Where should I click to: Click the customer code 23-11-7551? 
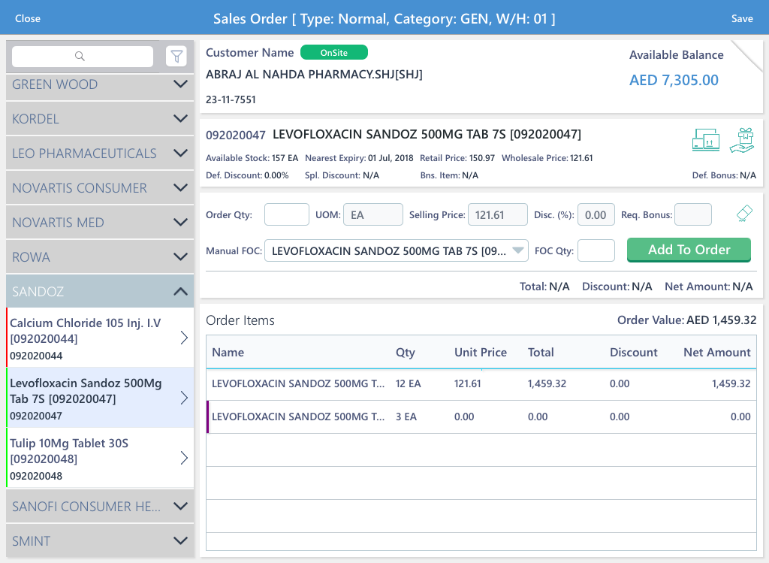[231, 100]
